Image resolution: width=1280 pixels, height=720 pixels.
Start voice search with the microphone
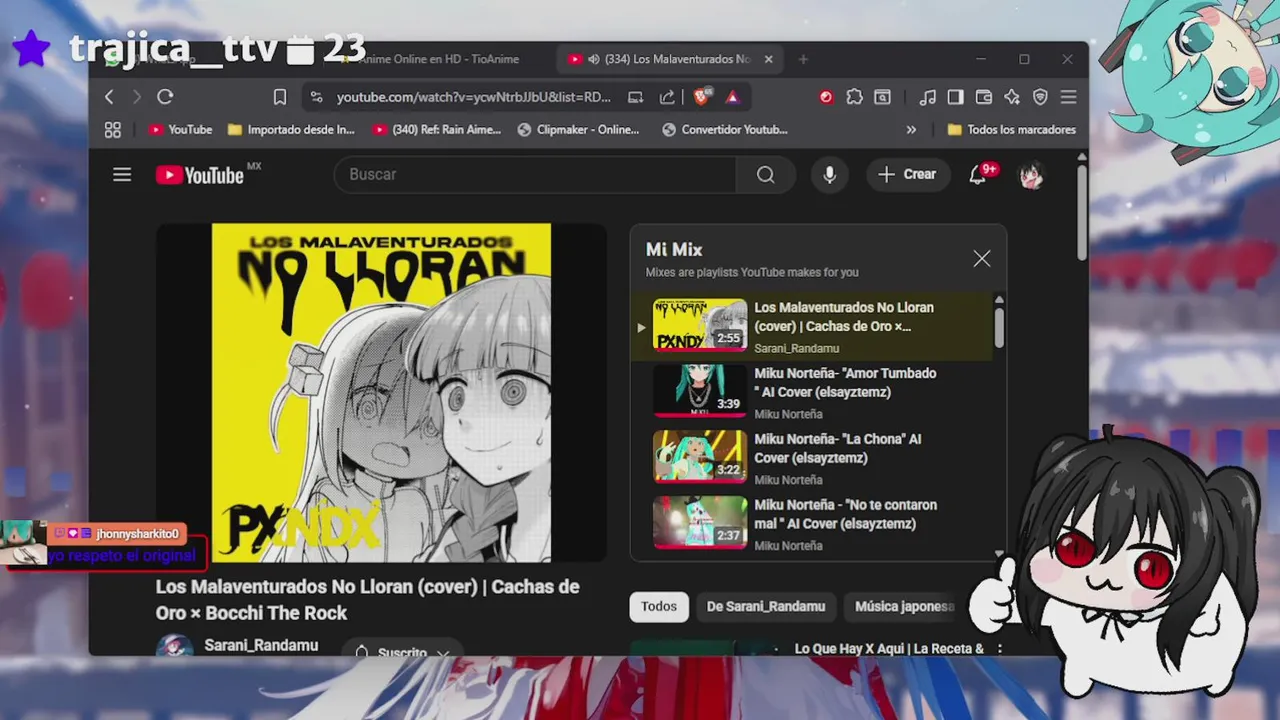829,175
